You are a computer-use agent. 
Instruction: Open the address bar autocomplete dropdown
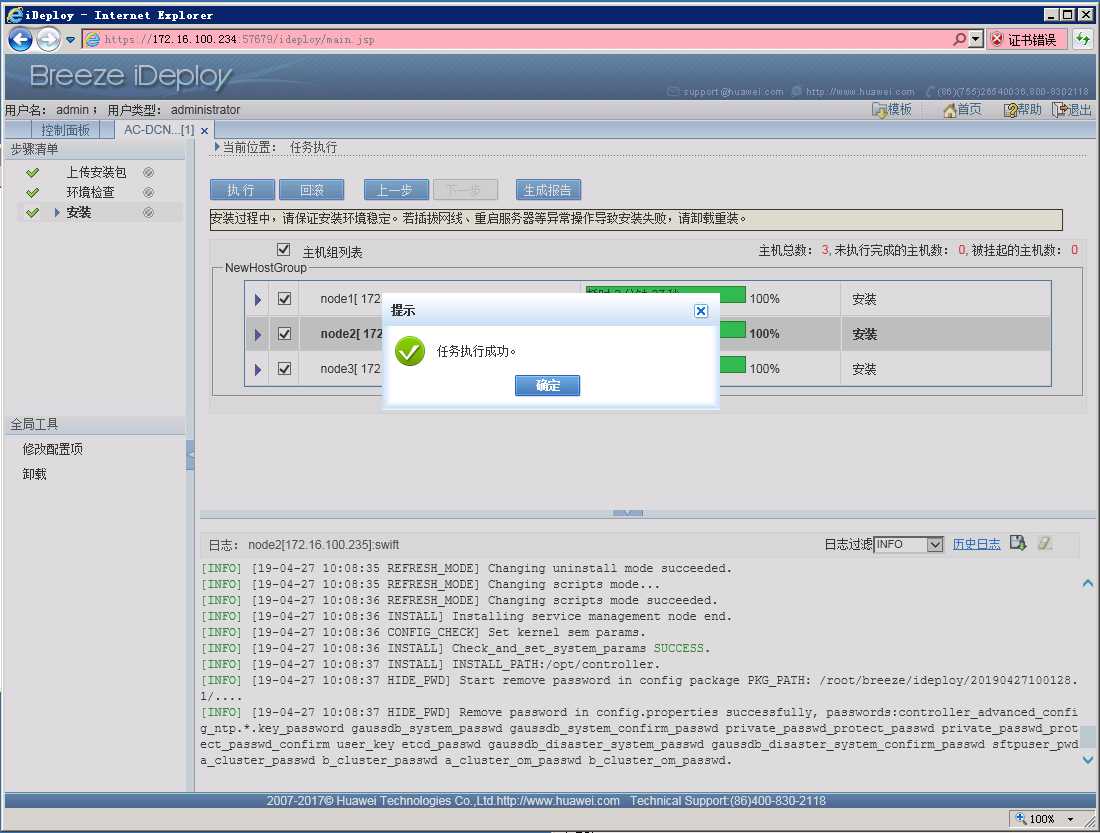tap(976, 39)
